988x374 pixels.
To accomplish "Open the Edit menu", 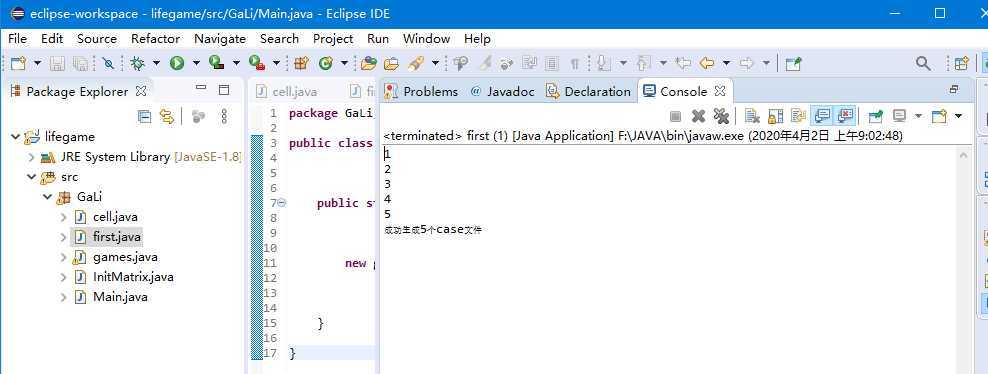I will (x=52, y=38).
